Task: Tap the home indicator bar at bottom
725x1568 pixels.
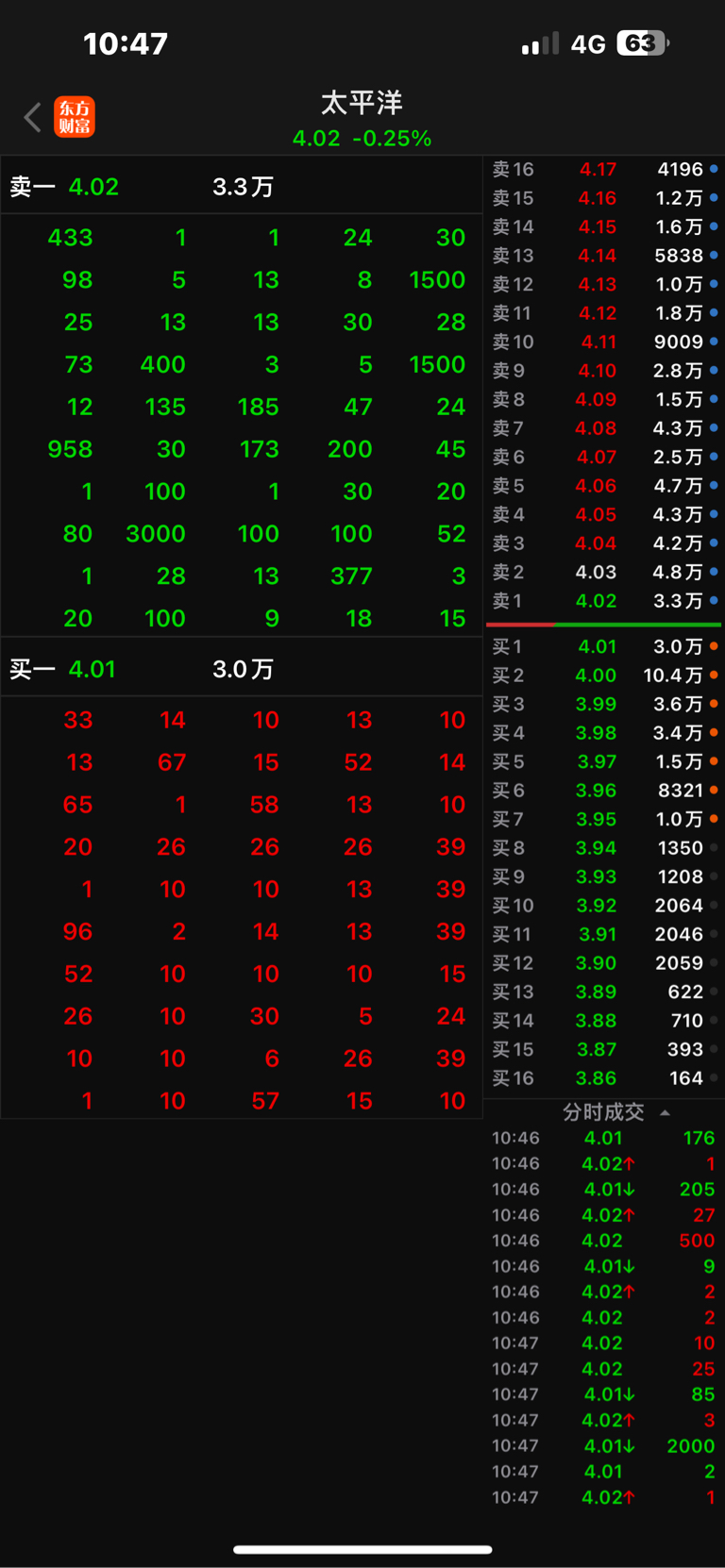Action: (x=362, y=1549)
